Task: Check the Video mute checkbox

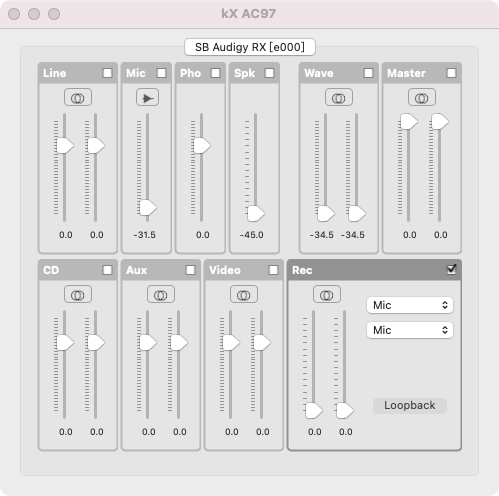Action: coord(273,270)
